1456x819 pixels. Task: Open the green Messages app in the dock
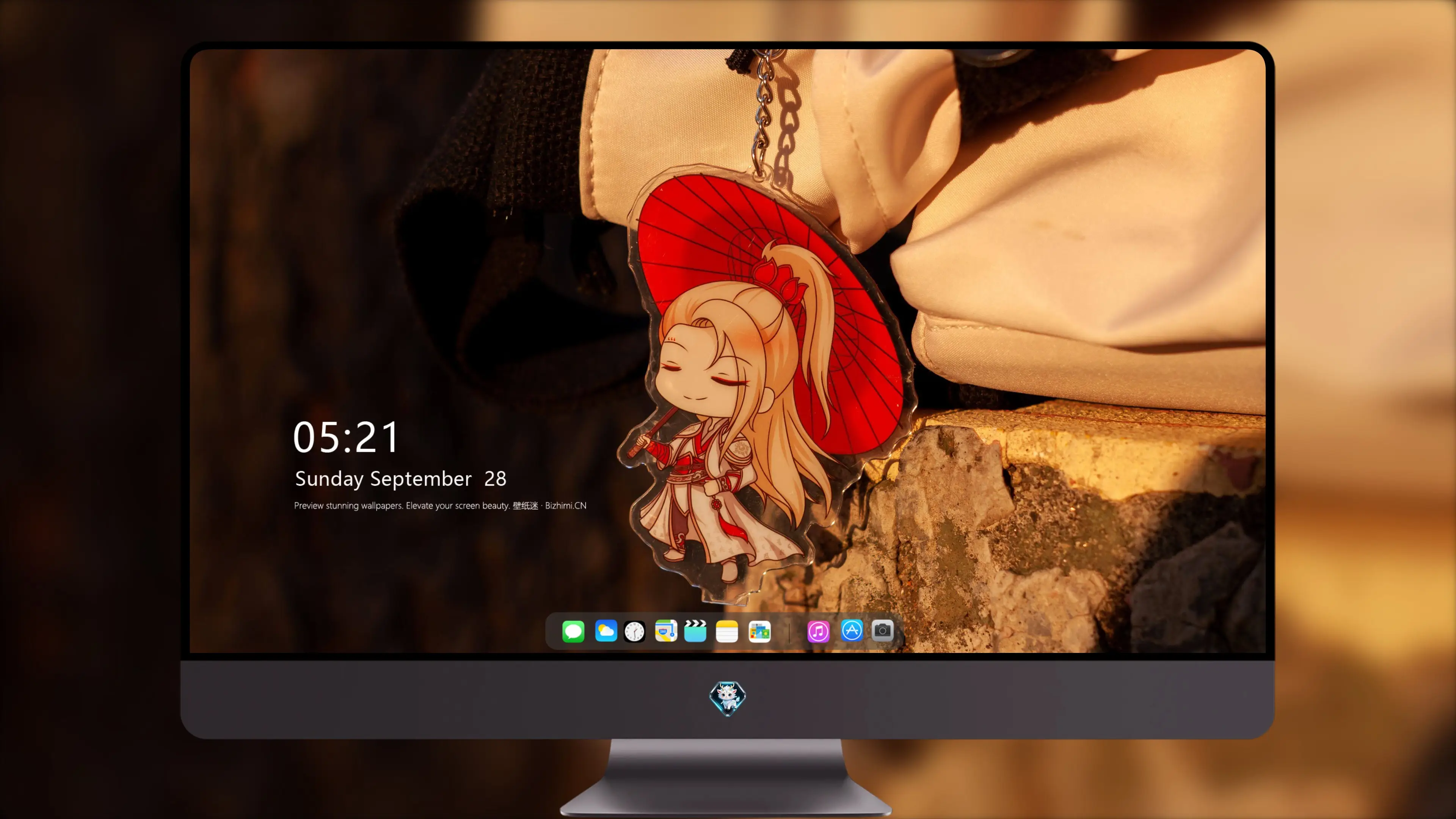pos(573,631)
